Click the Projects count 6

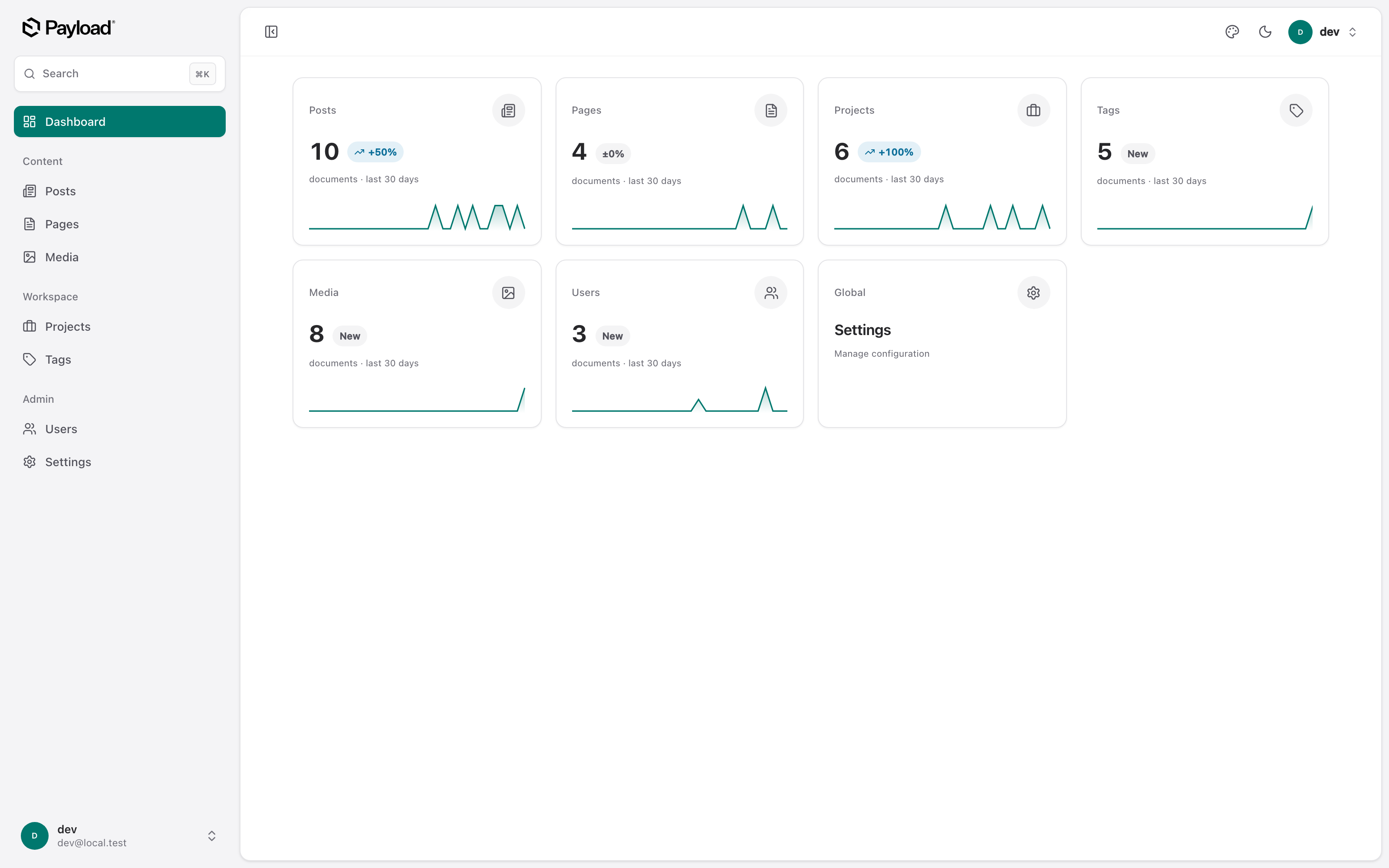coord(842,151)
